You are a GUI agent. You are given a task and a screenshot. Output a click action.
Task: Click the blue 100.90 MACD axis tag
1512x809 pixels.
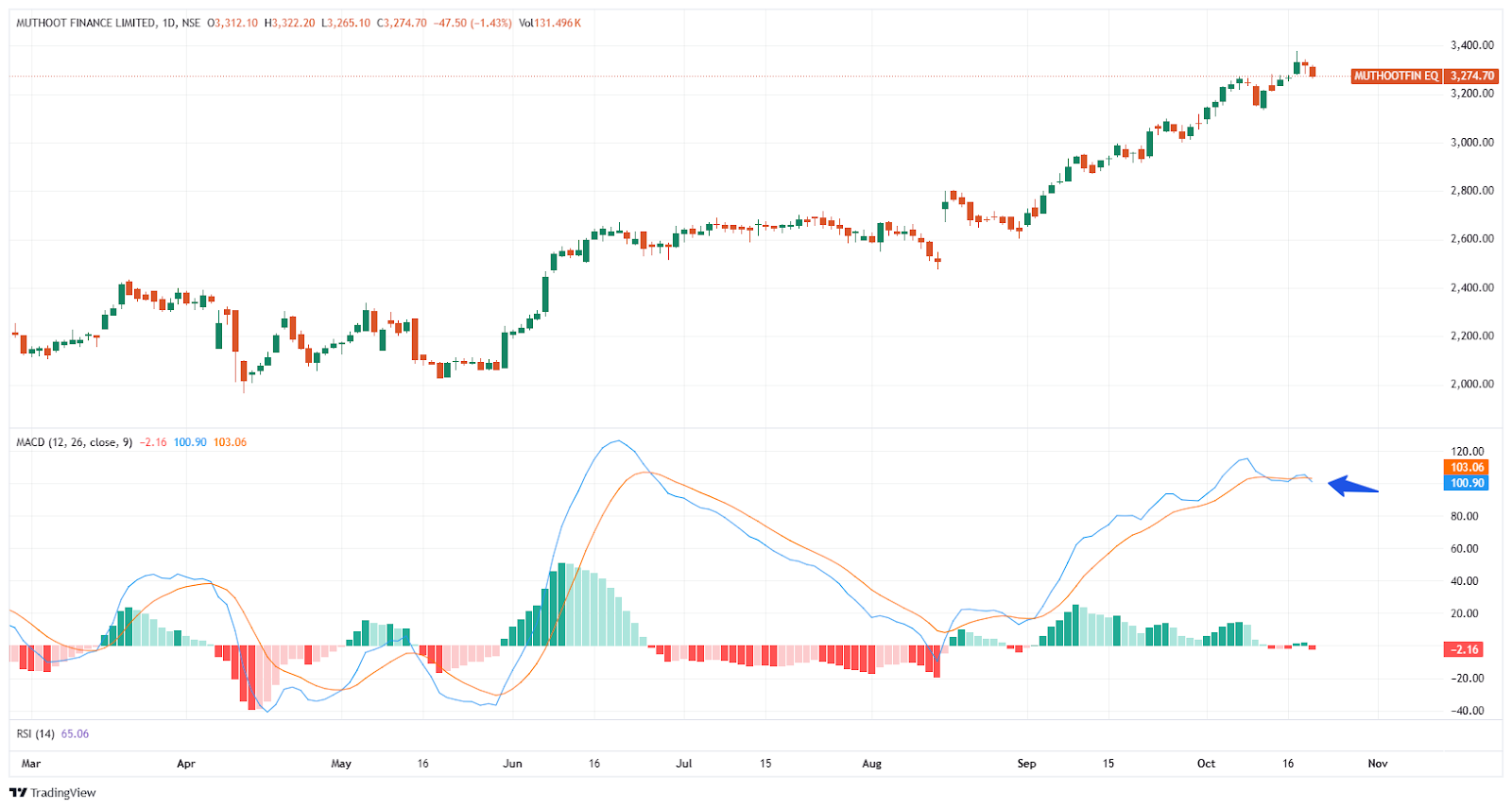coord(1467,483)
